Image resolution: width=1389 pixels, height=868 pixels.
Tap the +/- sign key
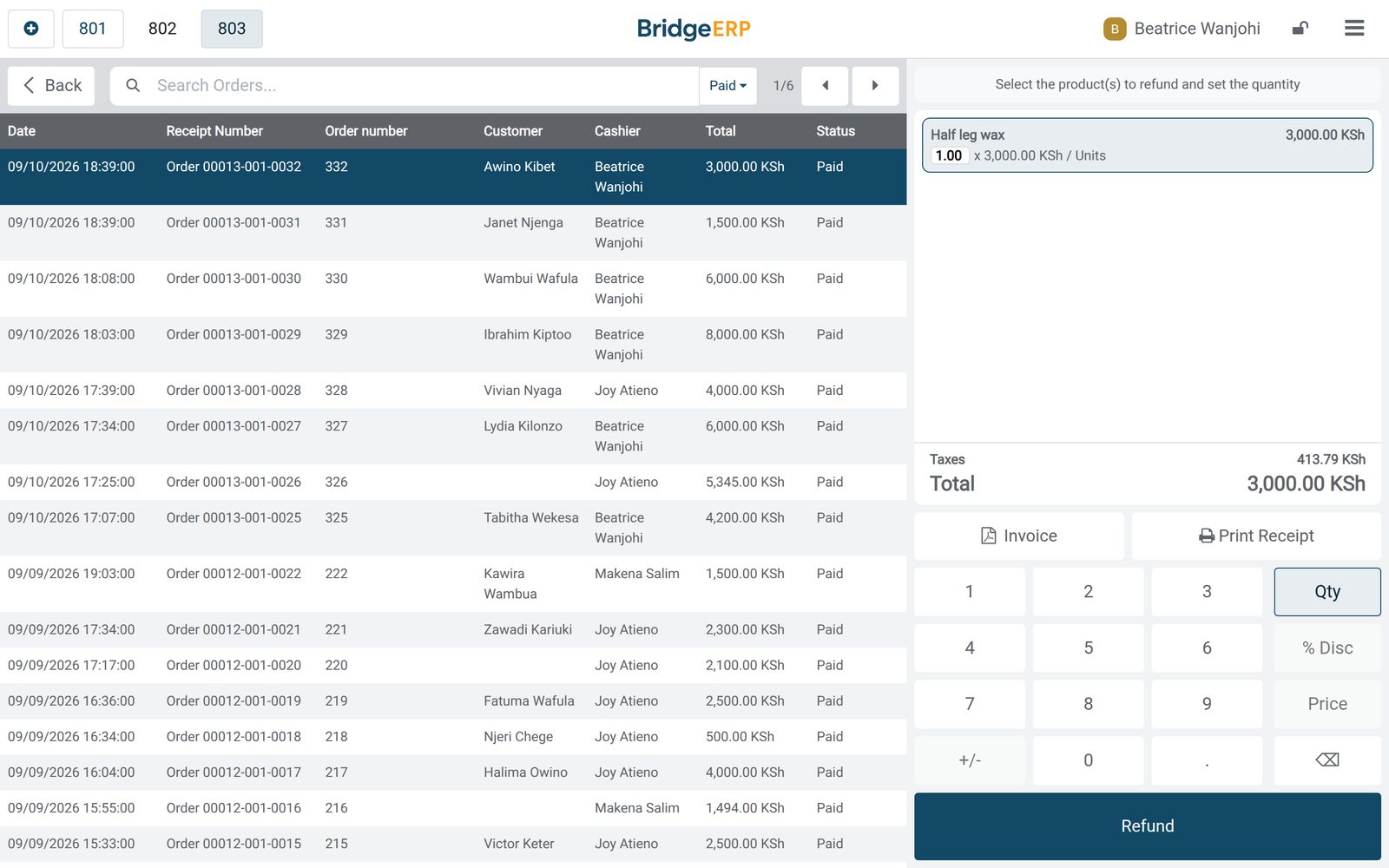[969, 760]
